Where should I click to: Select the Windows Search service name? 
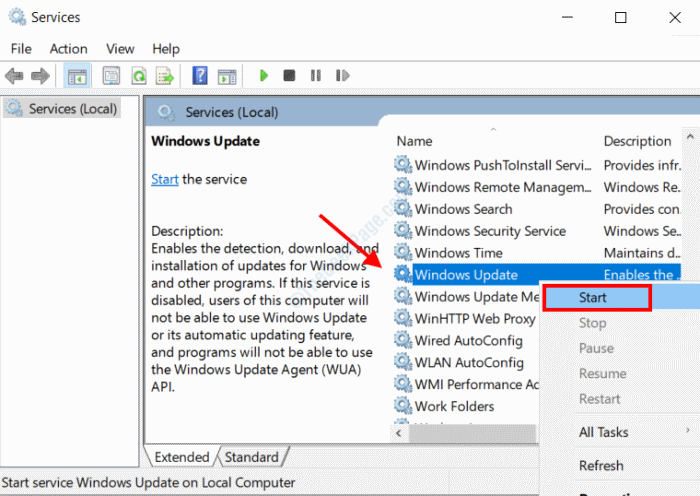coord(463,209)
